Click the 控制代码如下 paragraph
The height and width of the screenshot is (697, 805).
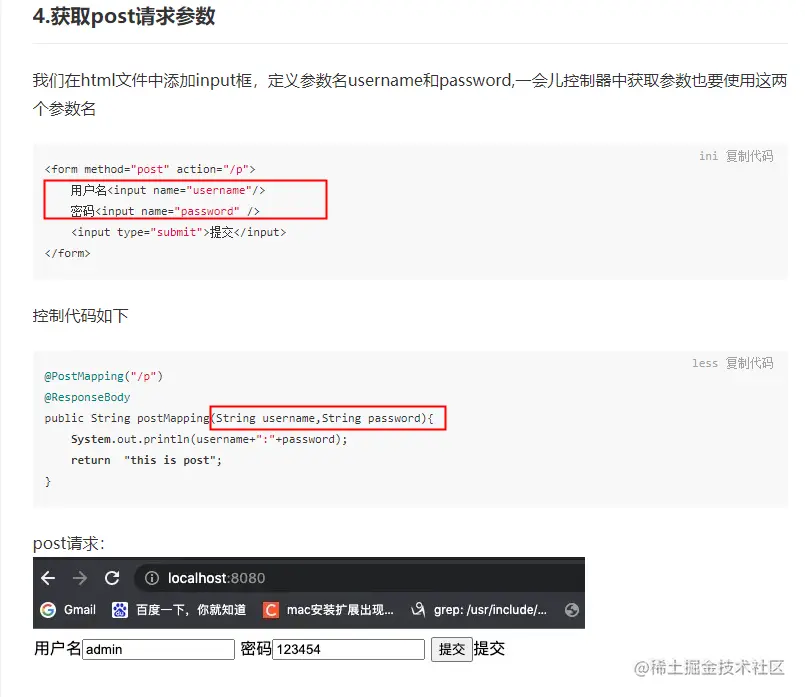[x=80, y=316]
